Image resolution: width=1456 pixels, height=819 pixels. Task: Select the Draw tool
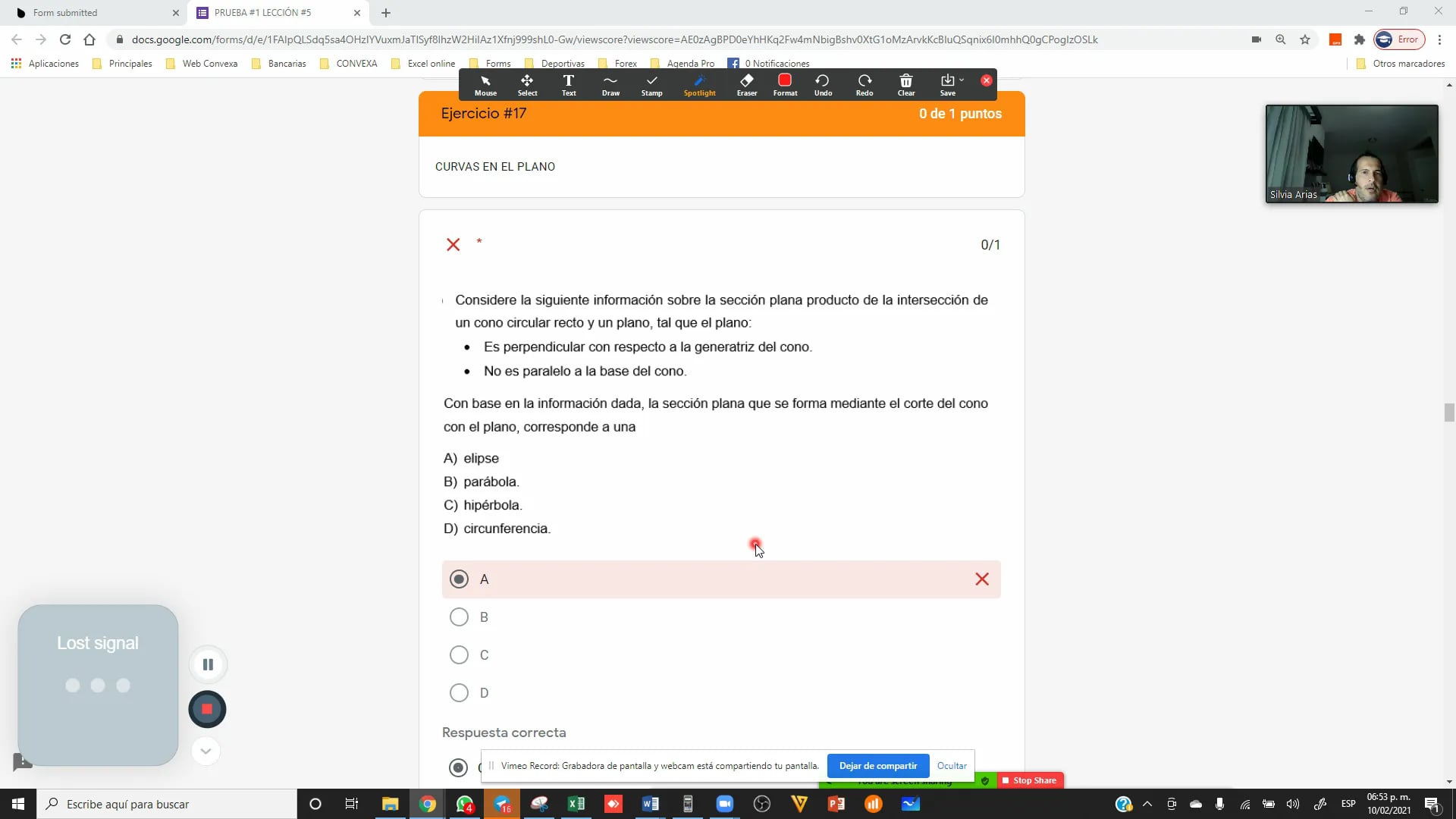(x=610, y=84)
